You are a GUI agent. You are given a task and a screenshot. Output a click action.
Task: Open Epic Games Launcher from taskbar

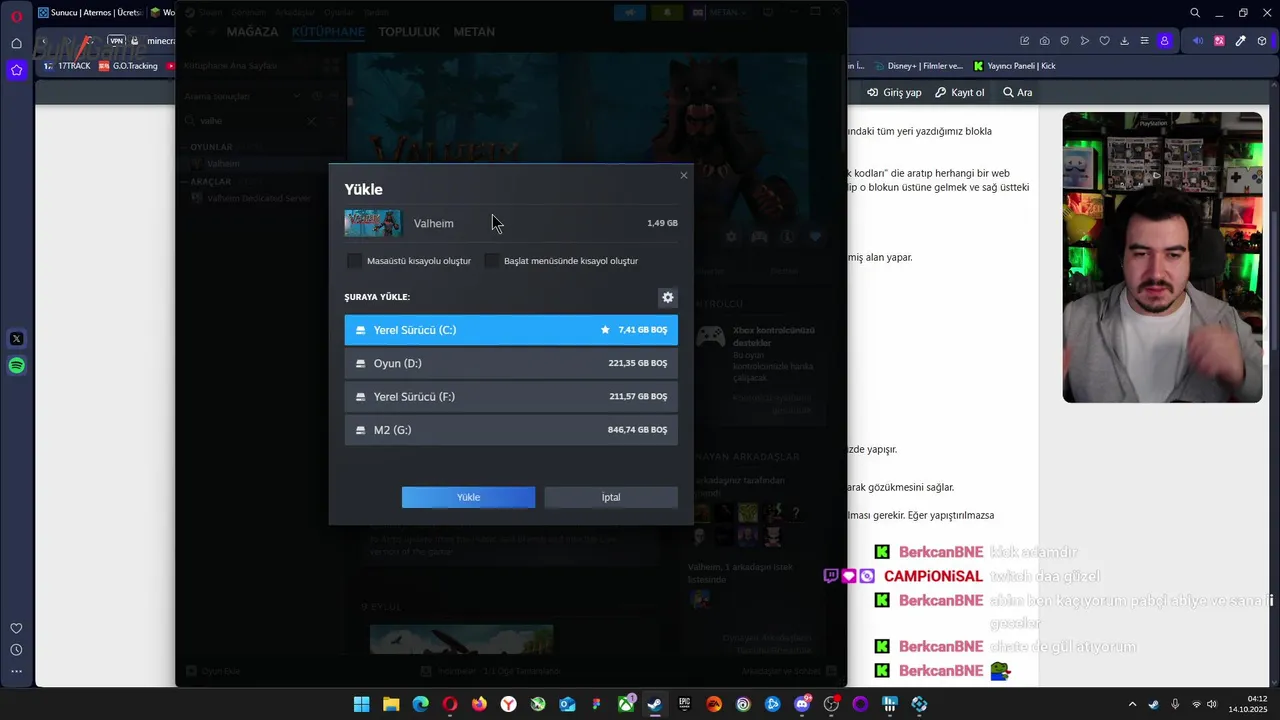pyautogui.click(x=685, y=704)
